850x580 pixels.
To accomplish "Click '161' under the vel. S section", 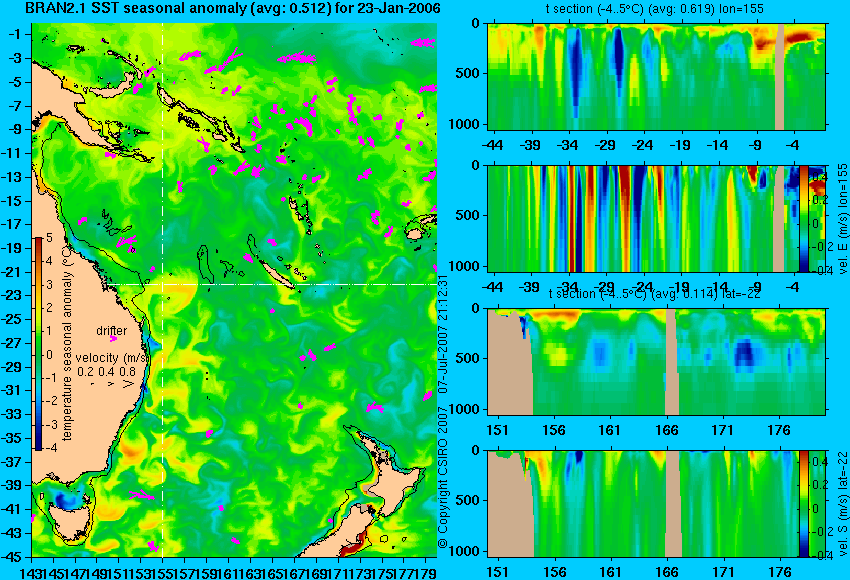I will (611, 572).
